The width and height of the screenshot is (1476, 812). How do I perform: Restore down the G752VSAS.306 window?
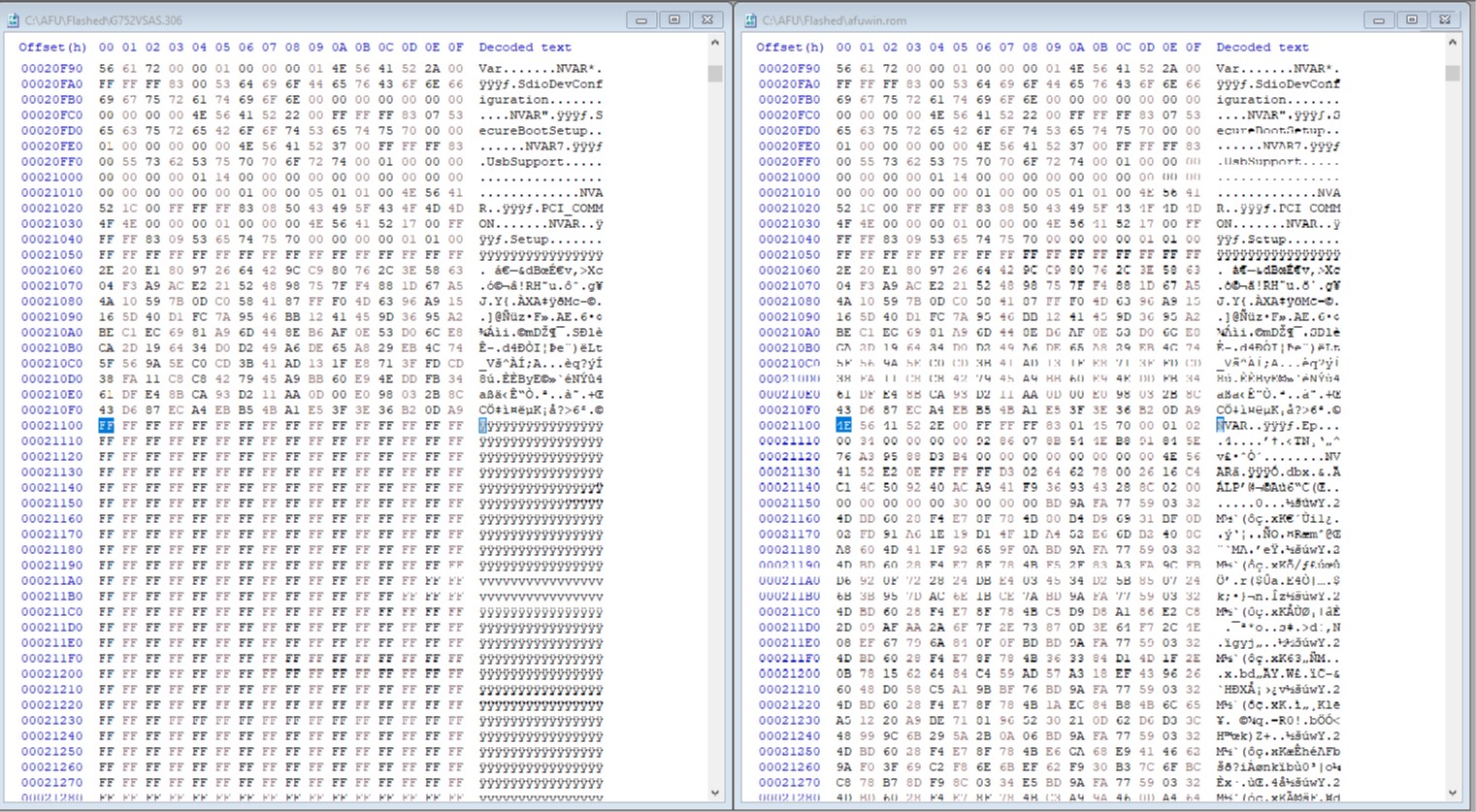tap(674, 19)
